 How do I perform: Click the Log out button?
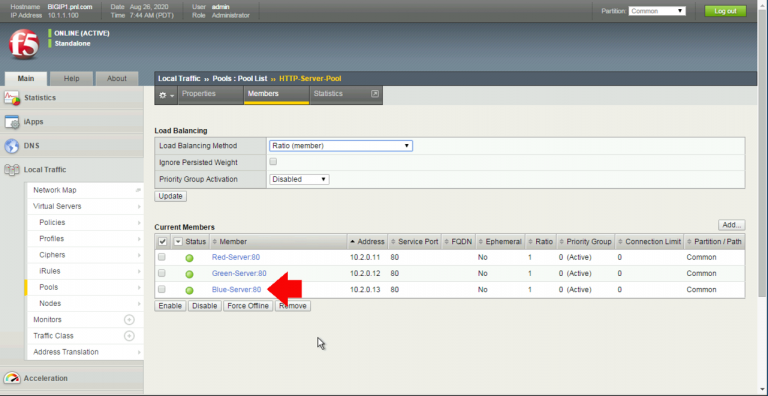point(725,11)
